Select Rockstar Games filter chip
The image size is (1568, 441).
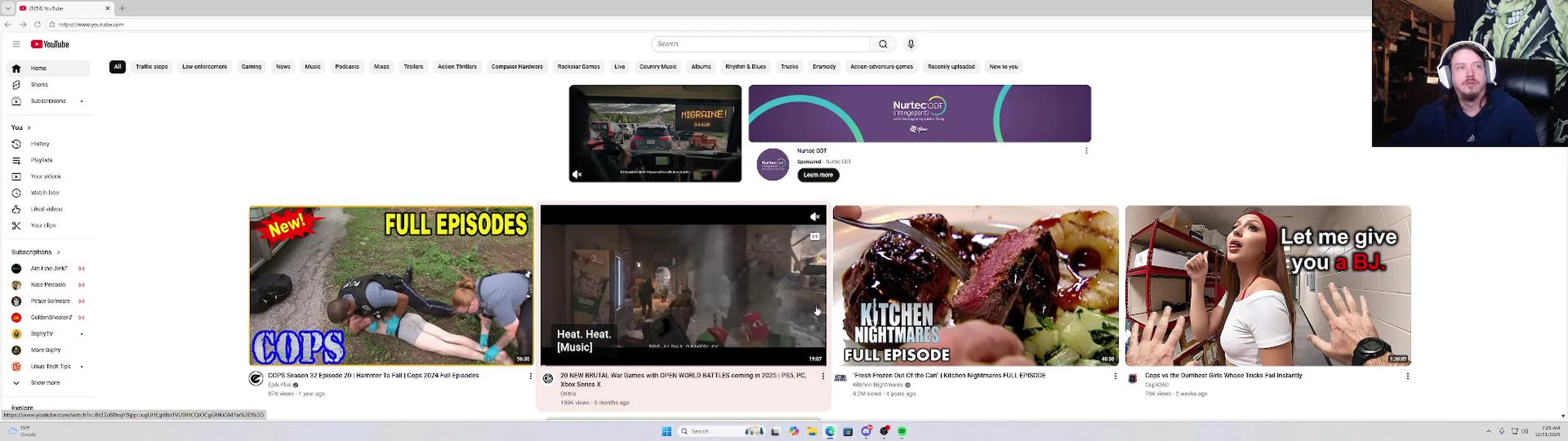pyautogui.click(x=578, y=67)
